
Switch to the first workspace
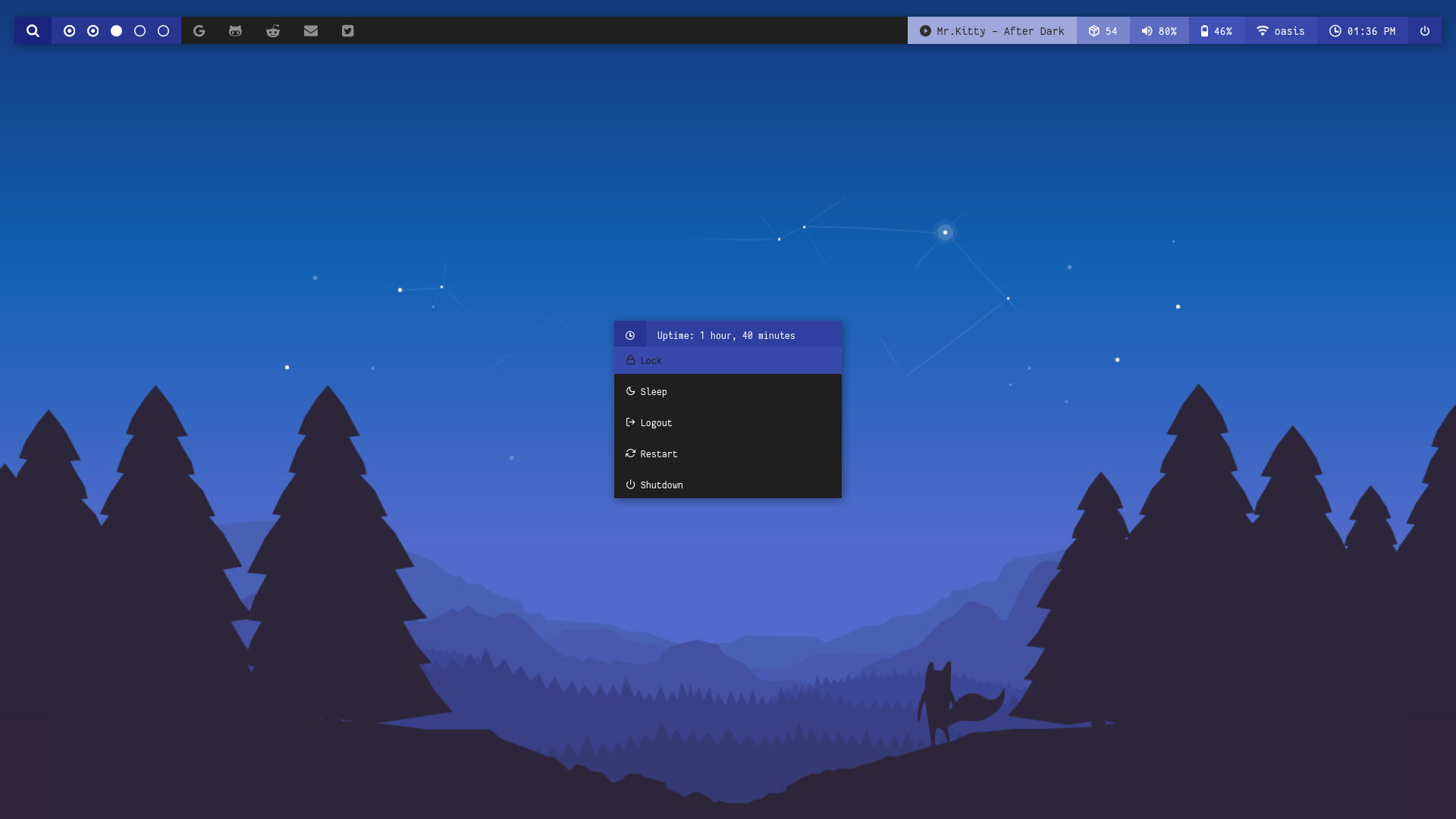point(70,31)
